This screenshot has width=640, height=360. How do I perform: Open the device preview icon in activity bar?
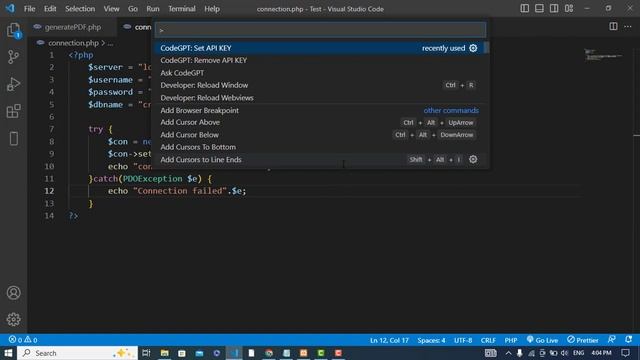point(13,138)
